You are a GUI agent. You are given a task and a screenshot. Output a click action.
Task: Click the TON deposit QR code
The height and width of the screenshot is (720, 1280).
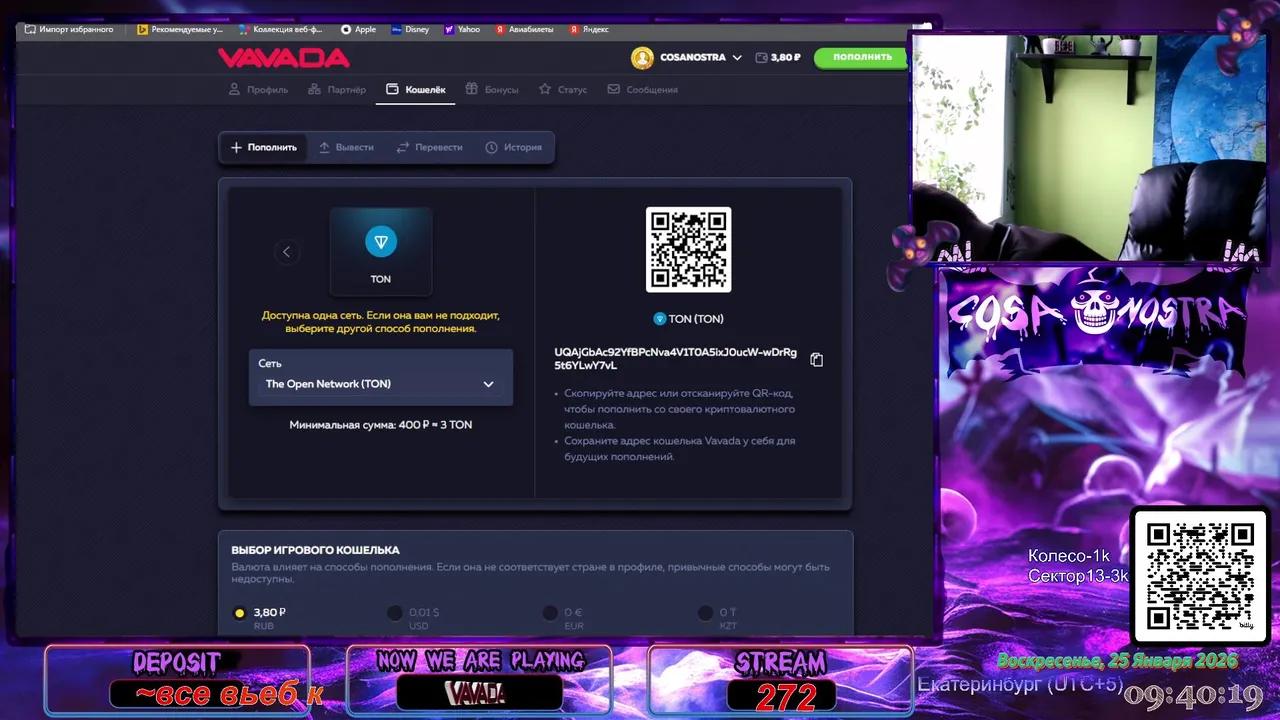click(x=688, y=249)
